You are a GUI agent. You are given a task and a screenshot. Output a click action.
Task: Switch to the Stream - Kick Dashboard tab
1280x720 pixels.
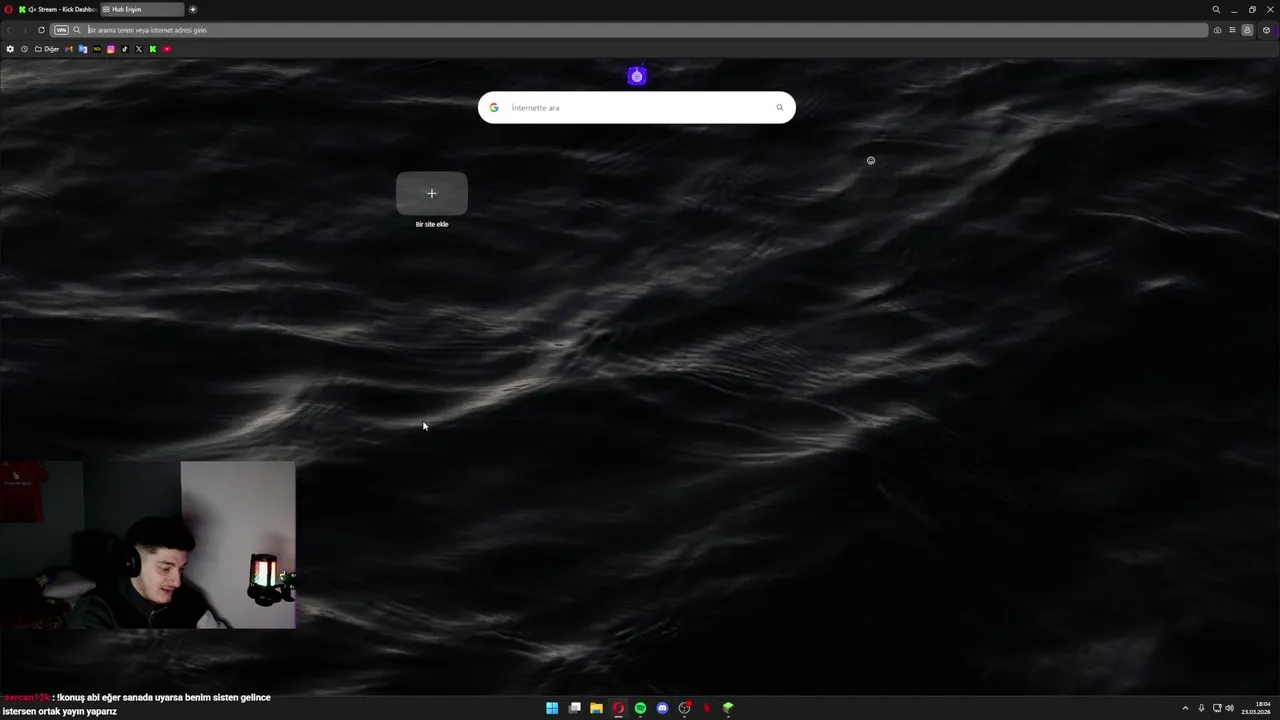pyautogui.click(x=57, y=9)
